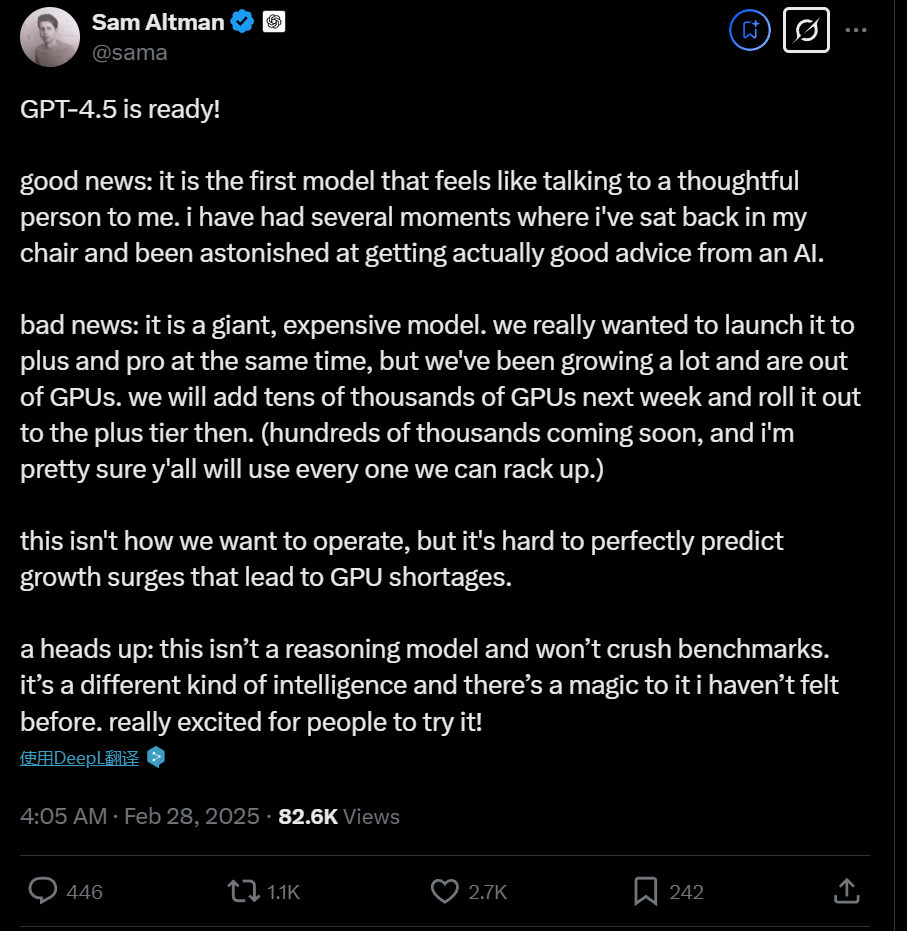This screenshot has width=907, height=931.
Task: Open Sam Altman's profile picture
Action: [49, 37]
